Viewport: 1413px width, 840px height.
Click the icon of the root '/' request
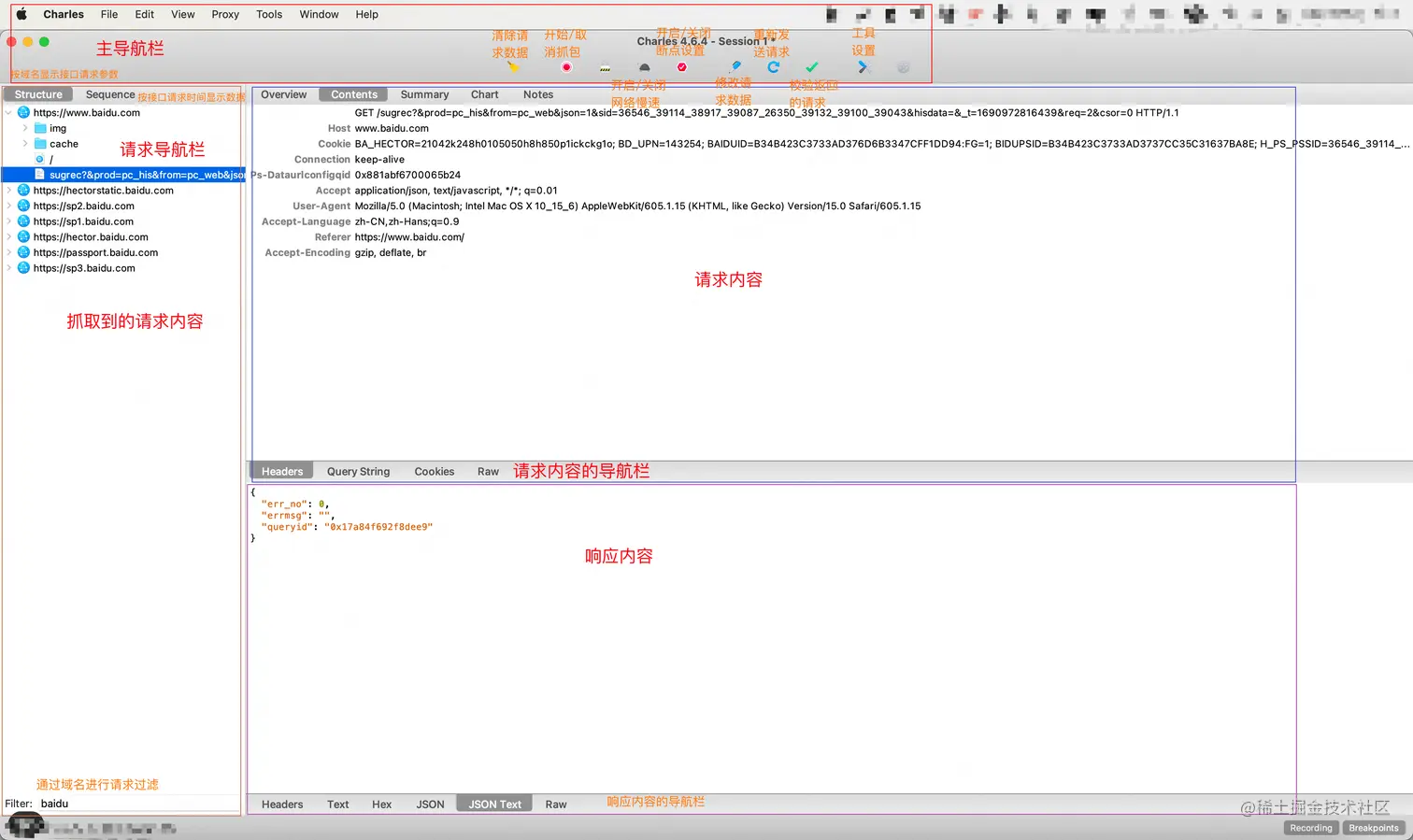(40, 159)
